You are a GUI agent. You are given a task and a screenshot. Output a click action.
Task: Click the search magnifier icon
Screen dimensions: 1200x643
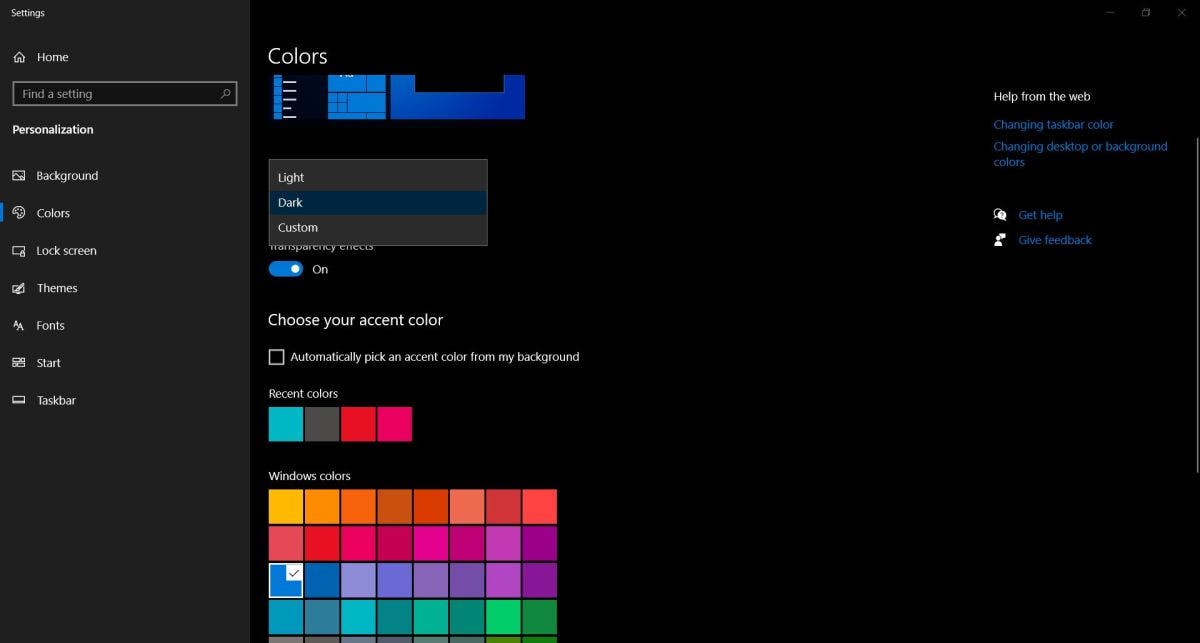(226, 94)
